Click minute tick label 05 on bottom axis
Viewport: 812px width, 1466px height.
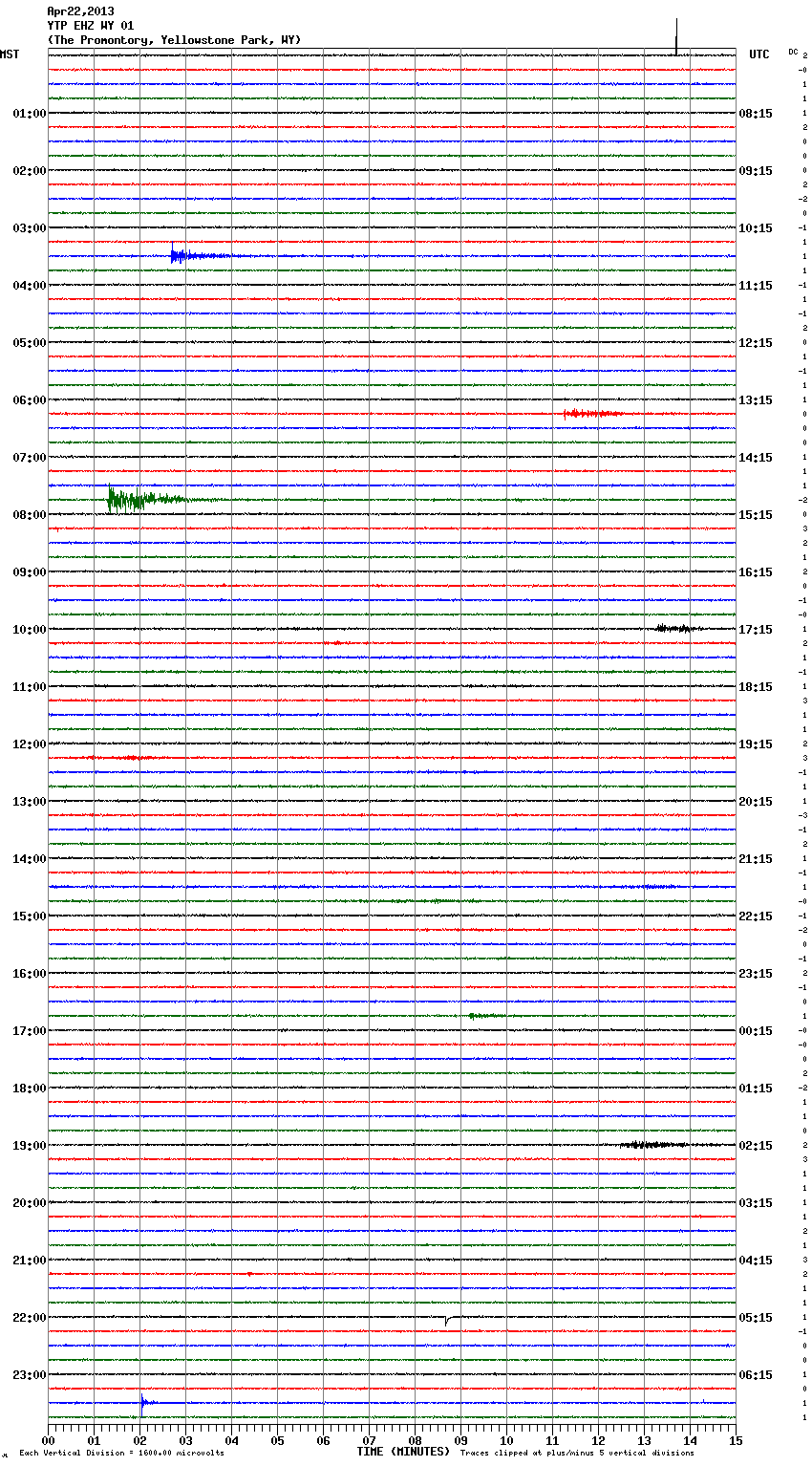click(277, 1440)
